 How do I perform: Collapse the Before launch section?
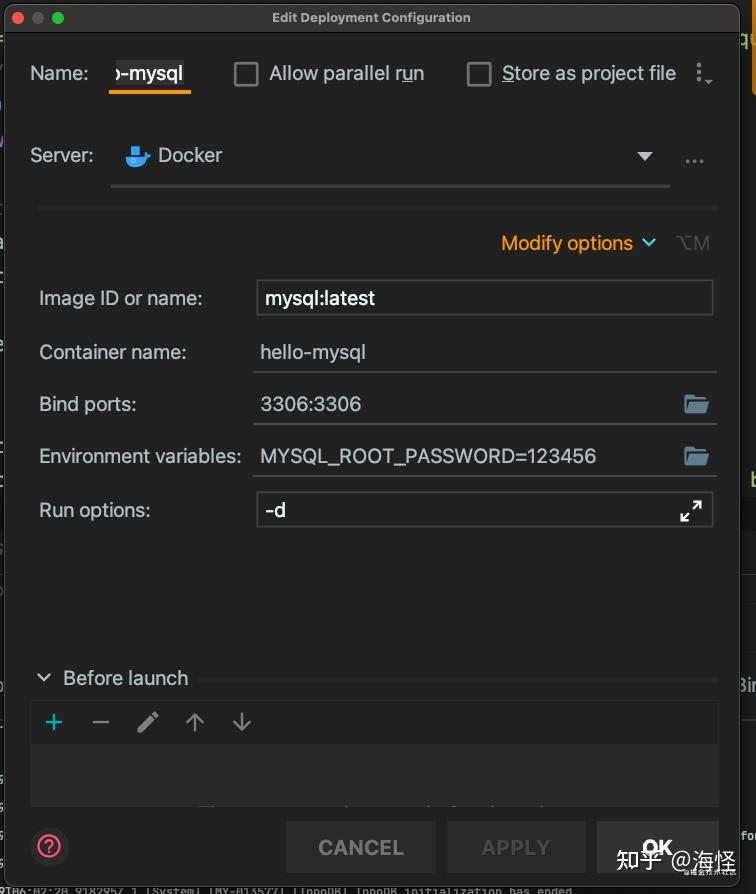coord(44,678)
